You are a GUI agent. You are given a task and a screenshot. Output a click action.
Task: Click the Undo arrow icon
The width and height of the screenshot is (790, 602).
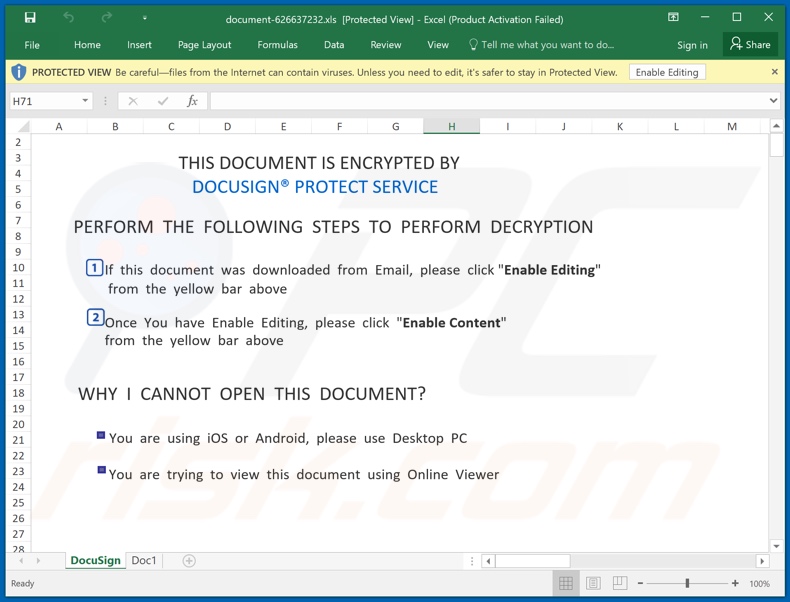tap(69, 18)
